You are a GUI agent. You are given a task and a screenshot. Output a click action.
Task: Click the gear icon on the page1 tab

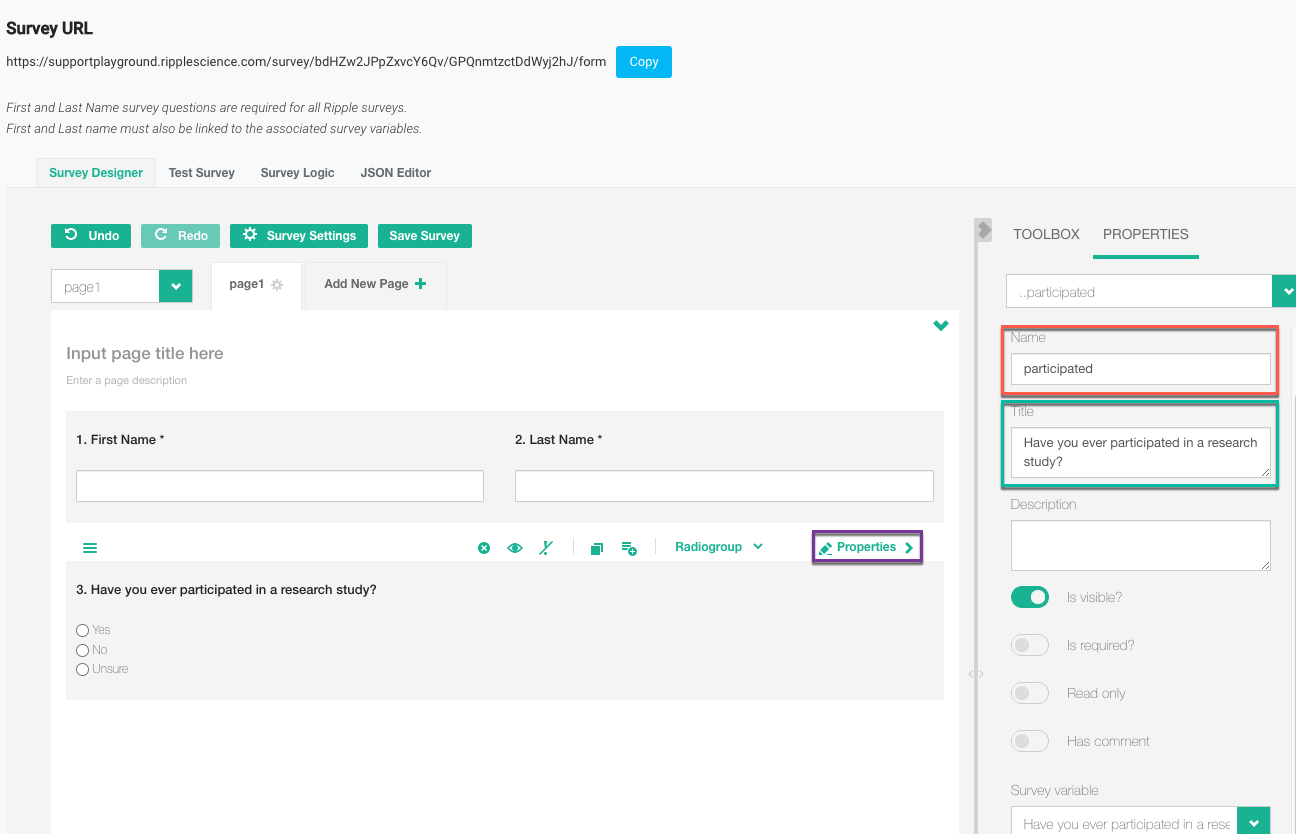pyautogui.click(x=277, y=285)
